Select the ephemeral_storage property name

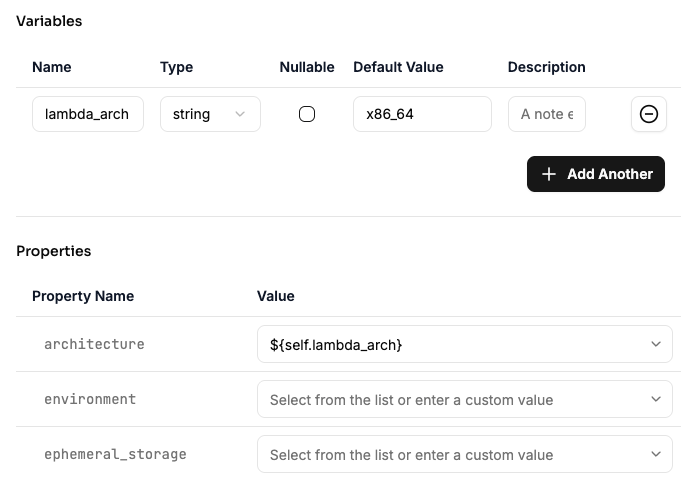(x=115, y=454)
